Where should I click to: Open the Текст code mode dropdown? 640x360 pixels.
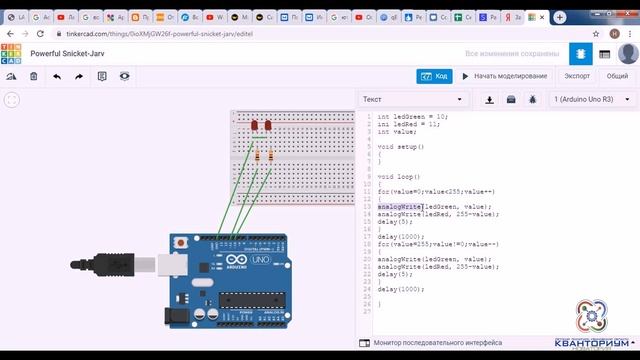pyautogui.click(x=413, y=99)
